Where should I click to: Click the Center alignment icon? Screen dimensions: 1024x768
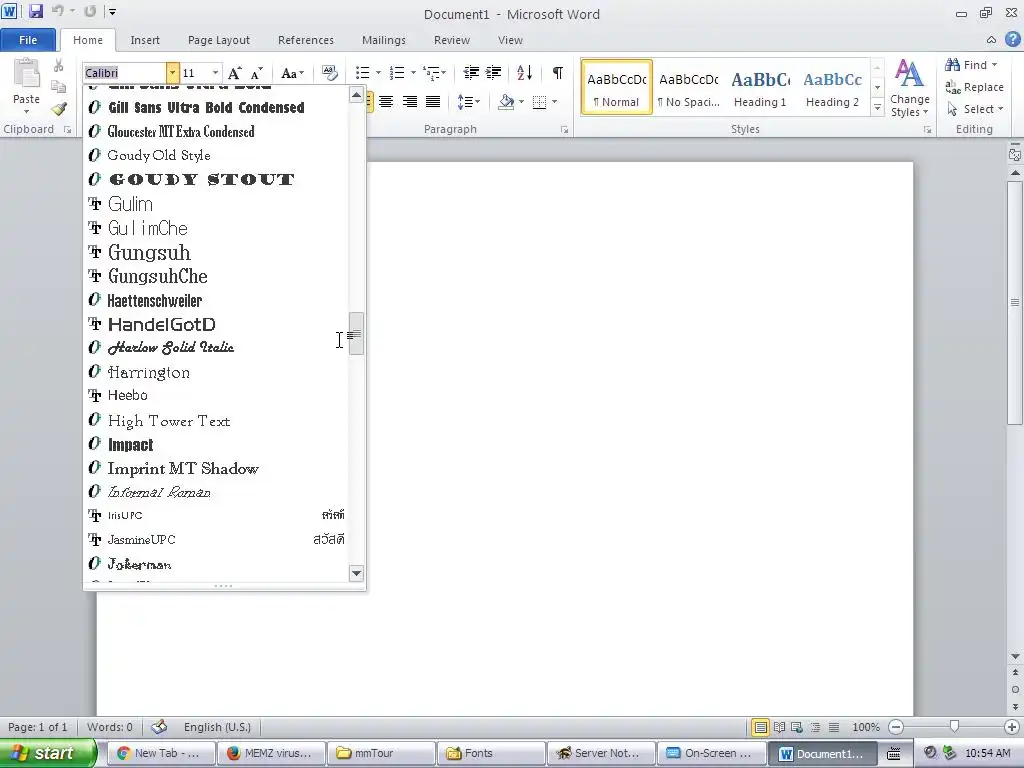click(386, 102)
